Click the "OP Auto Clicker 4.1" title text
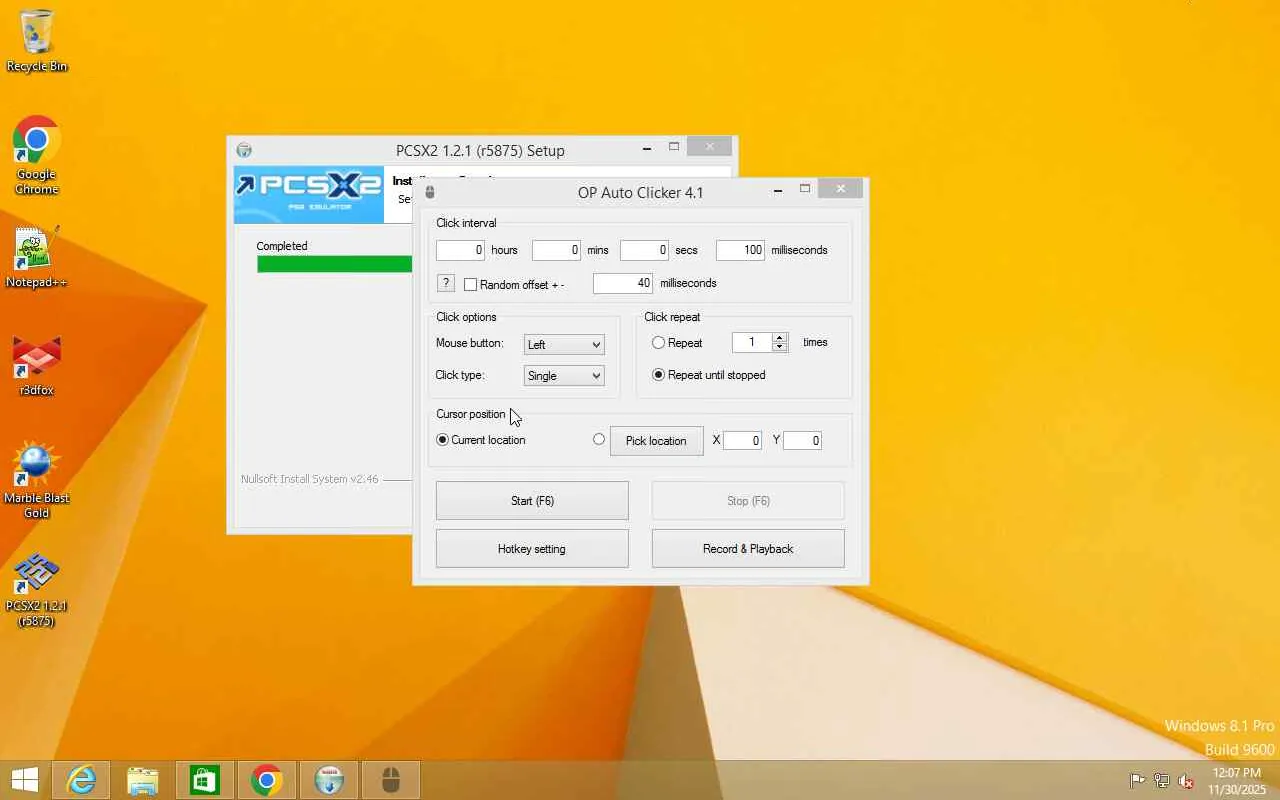Viewport: 1280px width, 800px height. coord(641,192)
